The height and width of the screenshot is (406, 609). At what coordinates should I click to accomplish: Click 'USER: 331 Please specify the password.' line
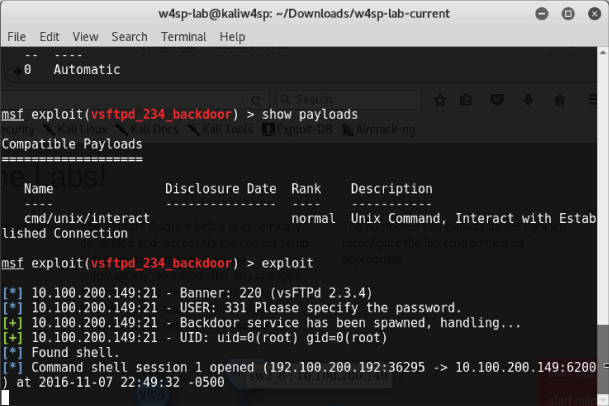tap(232, 308)
